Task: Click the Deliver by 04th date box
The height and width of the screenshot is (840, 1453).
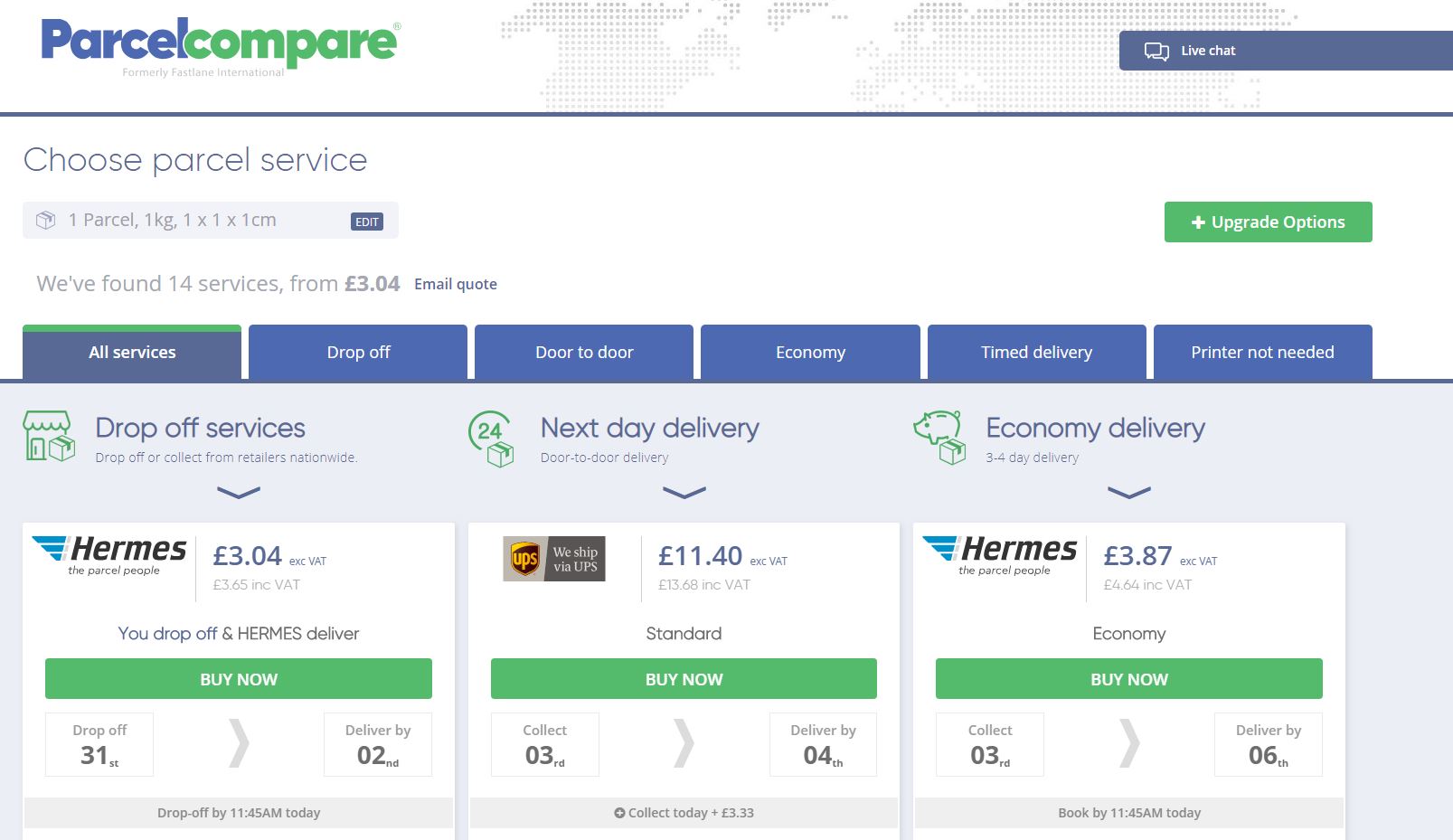Action: tap(824, 745)
